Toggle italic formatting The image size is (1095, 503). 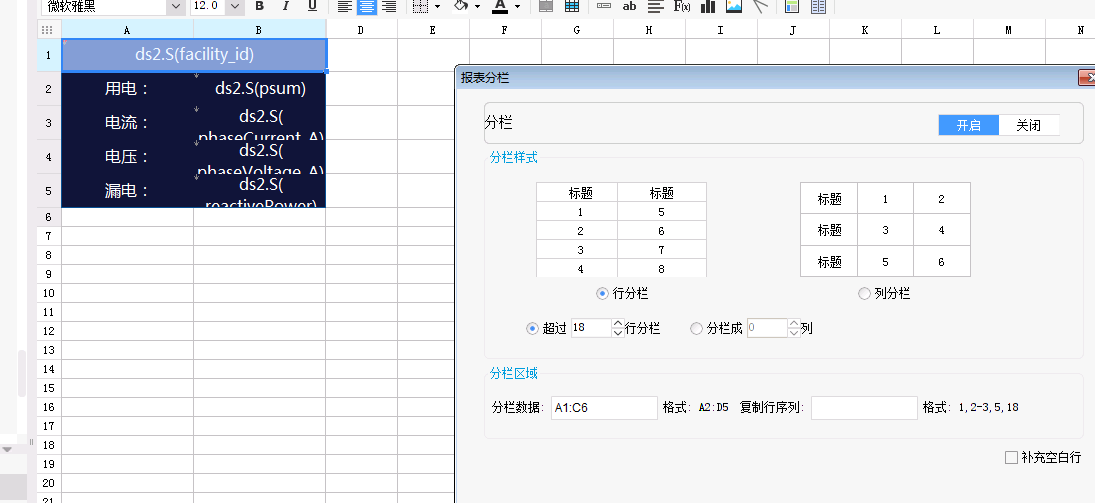pyautogui.click(x=286, y=6)
